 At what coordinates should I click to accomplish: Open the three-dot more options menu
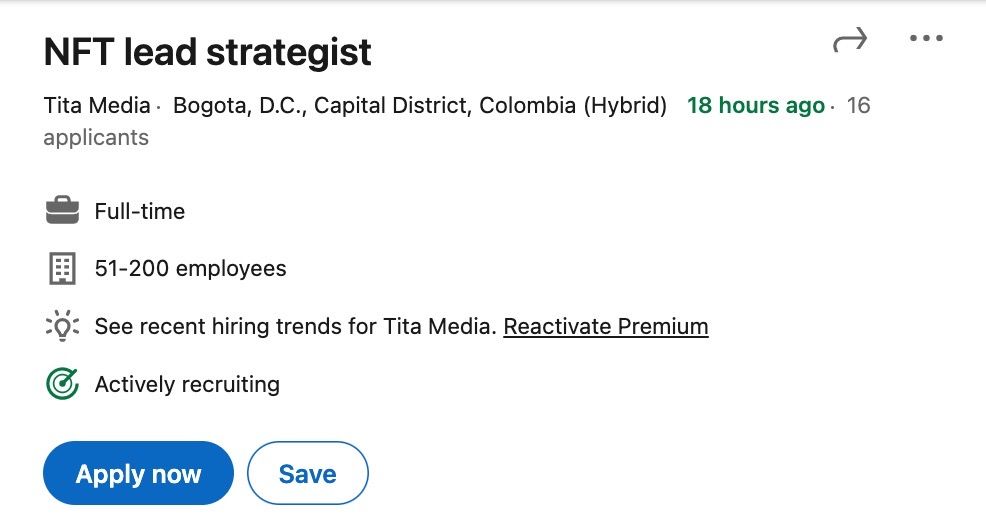pos(926,39)
